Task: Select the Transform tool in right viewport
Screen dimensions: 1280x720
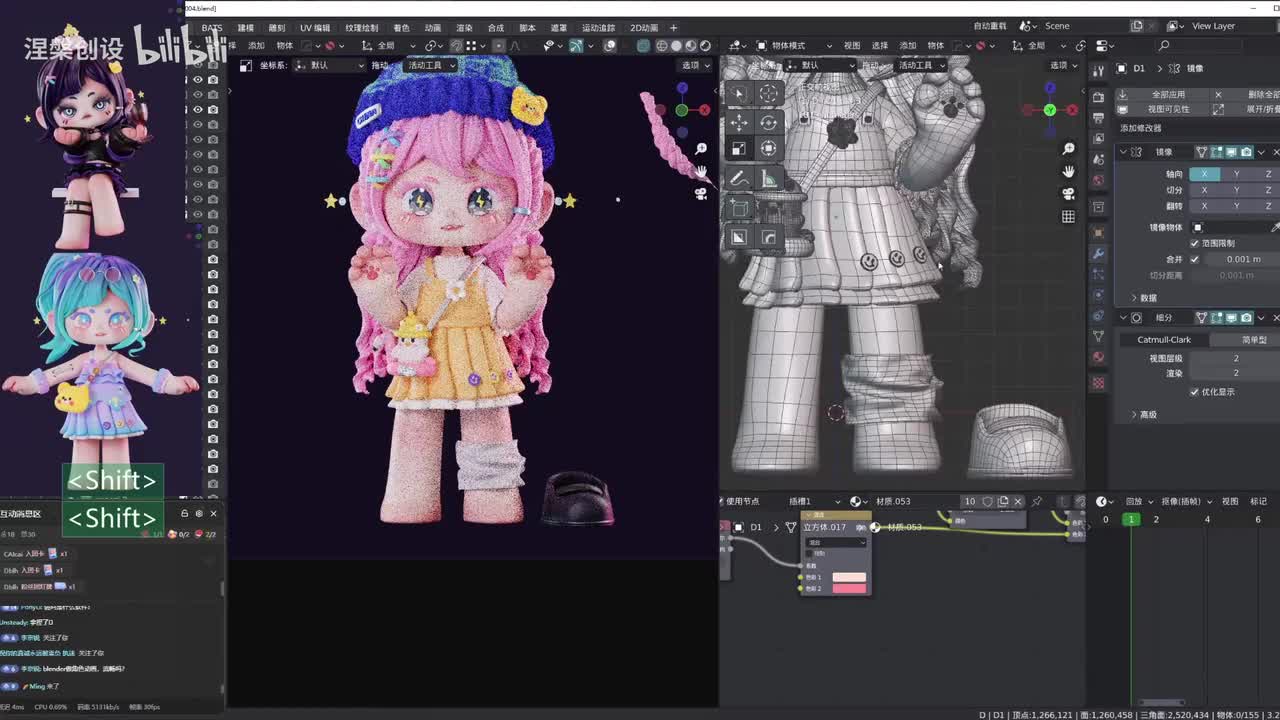Action: (768, 148)
